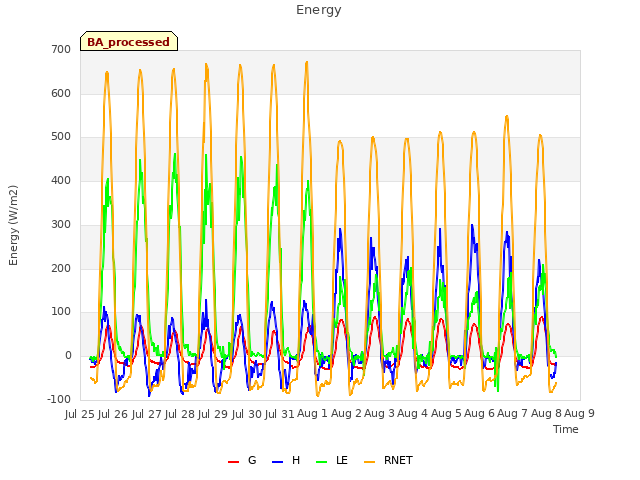Viewport: 640px width, 480px height.
Task: Select the G legend label
Action: tap(252, 460)
